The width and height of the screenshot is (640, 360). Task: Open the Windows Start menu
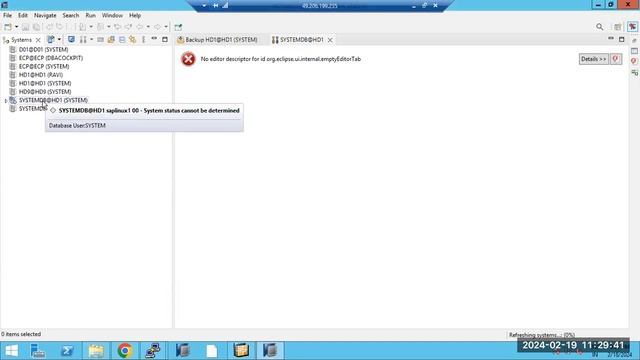[11, 351]
